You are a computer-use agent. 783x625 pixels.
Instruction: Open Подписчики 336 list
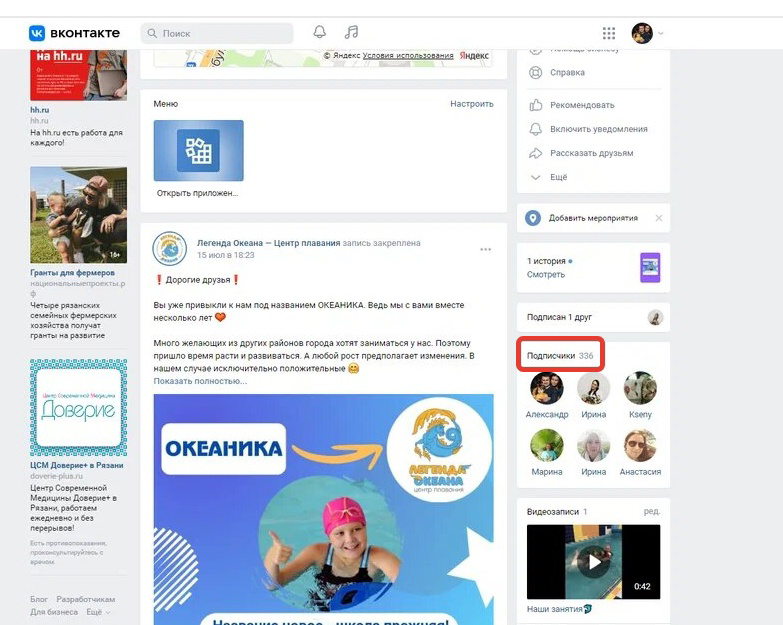point(560,356)
